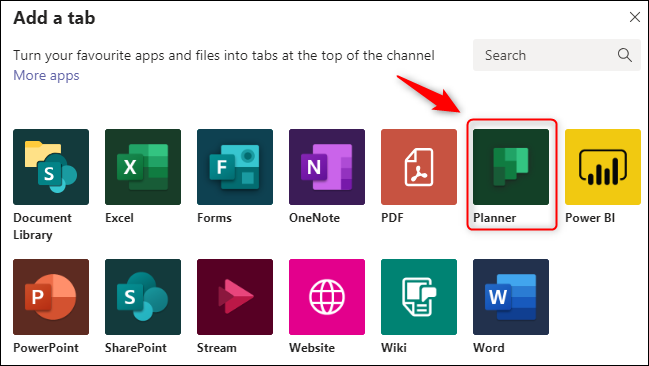This screenshot has width=649, height=366.
Task: Click the magnifier search icon
Action: pos(625,55)
